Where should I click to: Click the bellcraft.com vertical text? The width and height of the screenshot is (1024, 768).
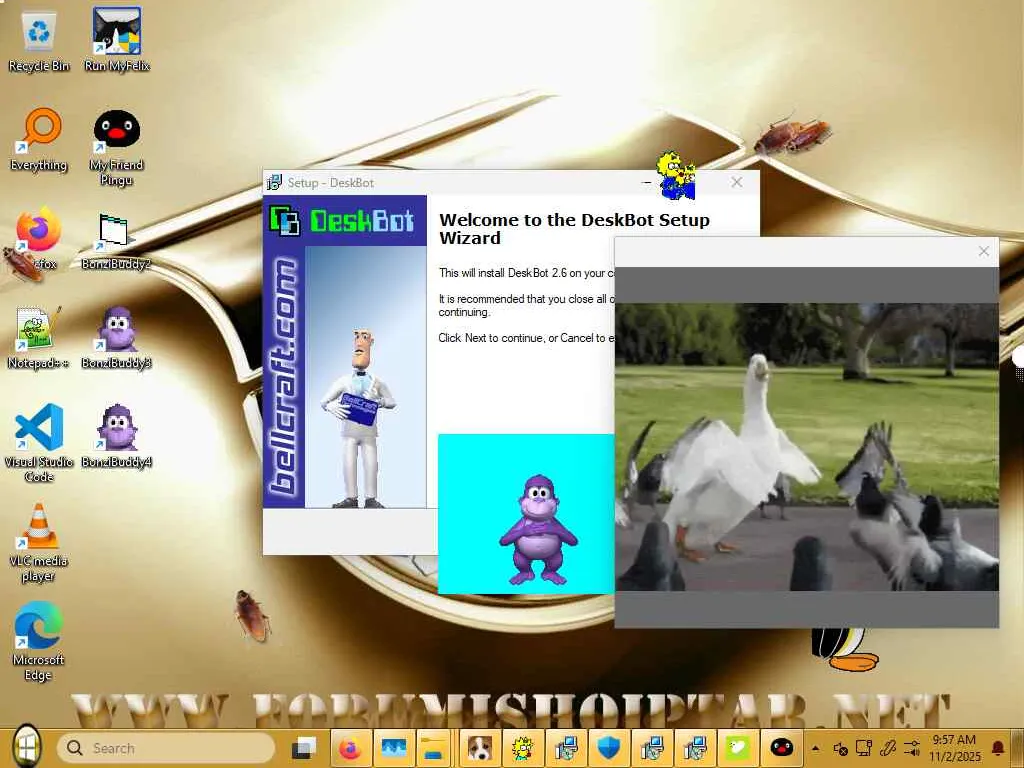[284, 377]
